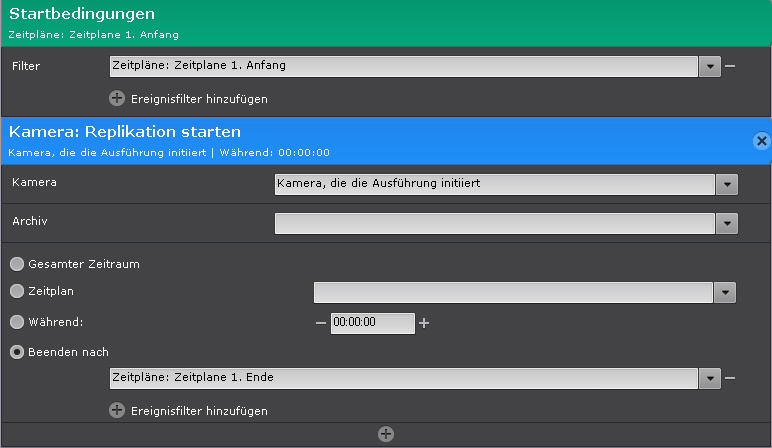The image size is (772, 448).
Task: Open the Archiv dropdown
Action: (x=727, y=223)
